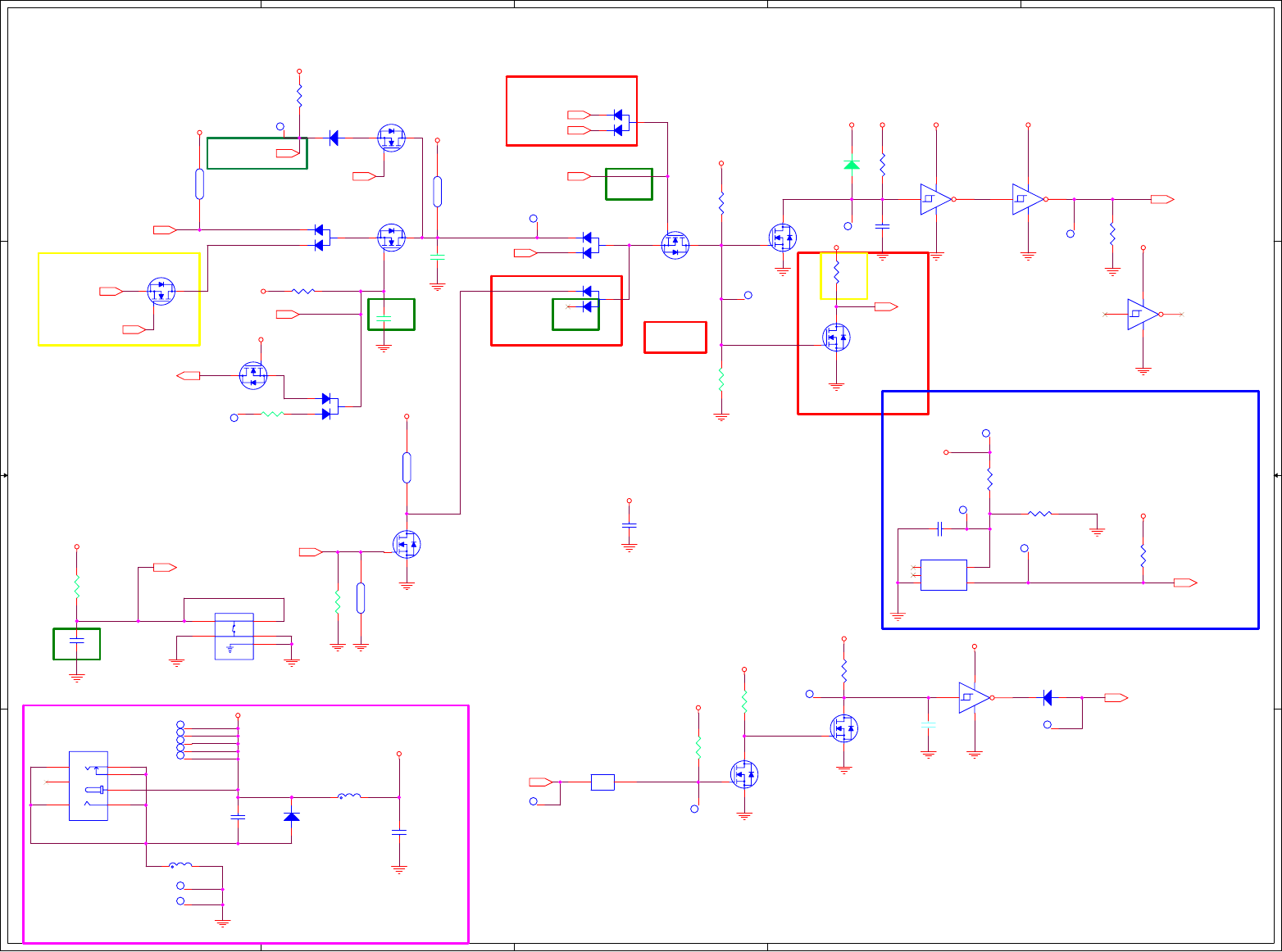Click the blue-boxed switch component near the green-framed capacitor
This screenshot has height=952, width=1282.
234,636
